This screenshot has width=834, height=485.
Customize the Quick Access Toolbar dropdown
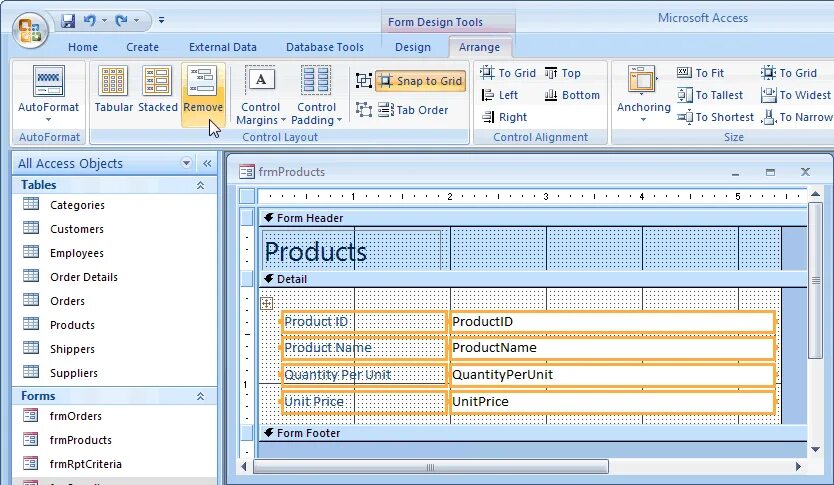tap(161, 21)
